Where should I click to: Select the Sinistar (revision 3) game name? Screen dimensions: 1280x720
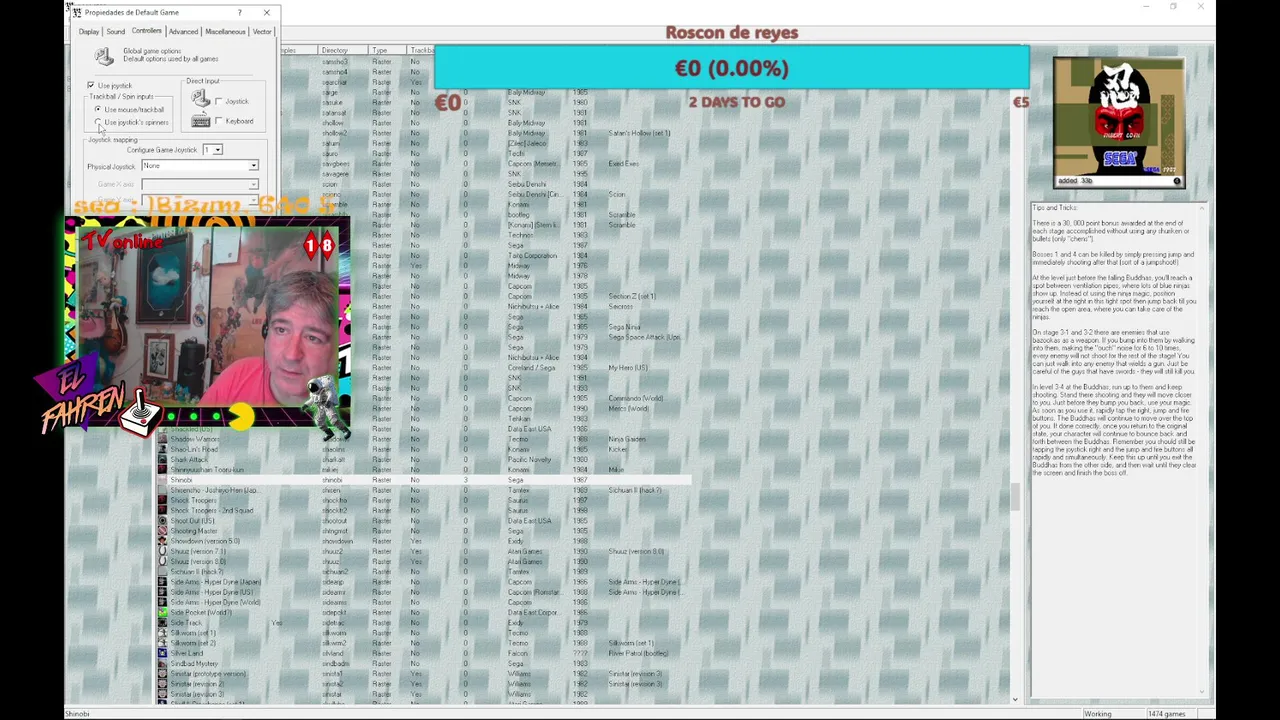click(197, 694)
